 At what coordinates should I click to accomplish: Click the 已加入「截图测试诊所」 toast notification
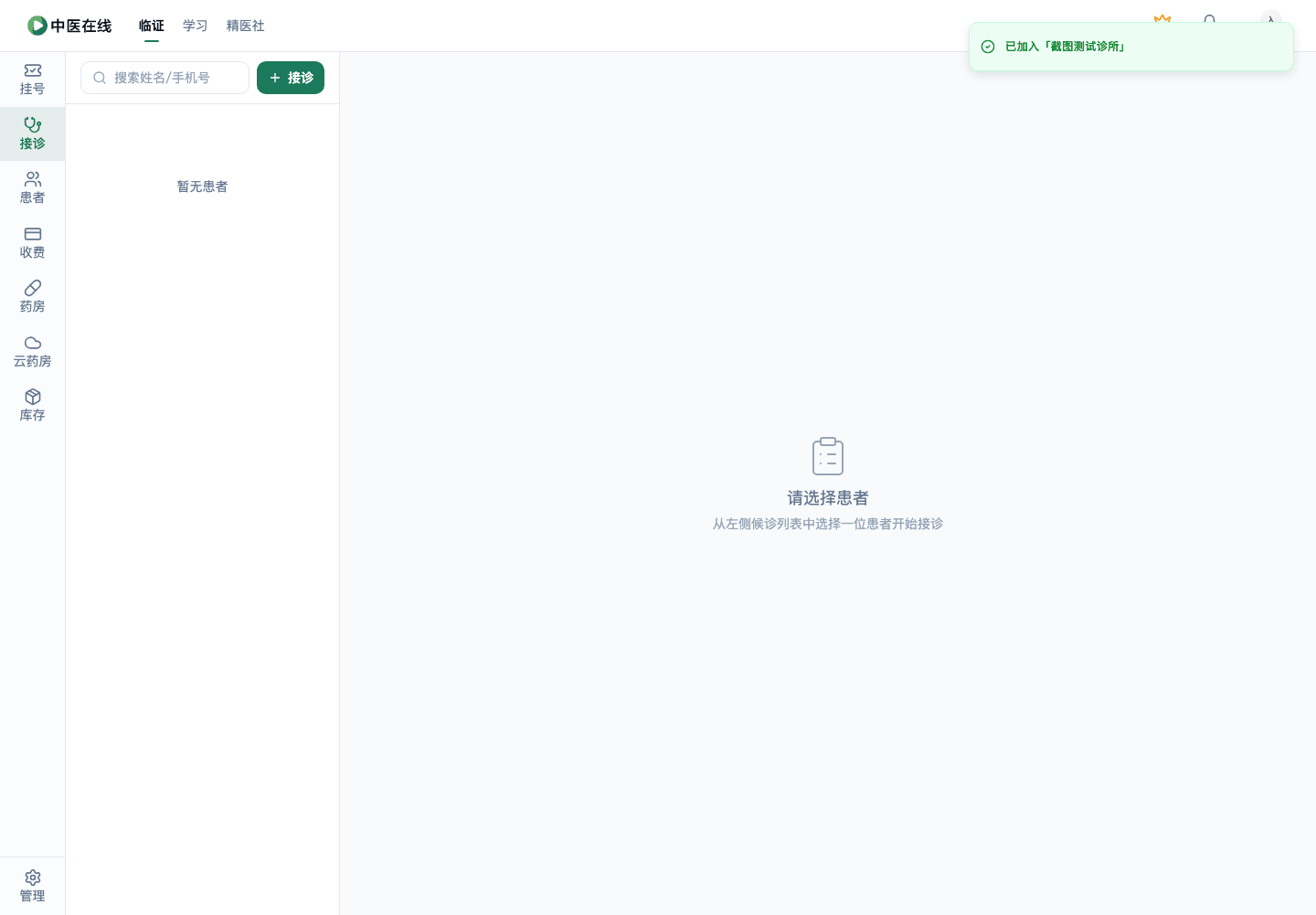pyautogui.click(x=1131, y=47)
